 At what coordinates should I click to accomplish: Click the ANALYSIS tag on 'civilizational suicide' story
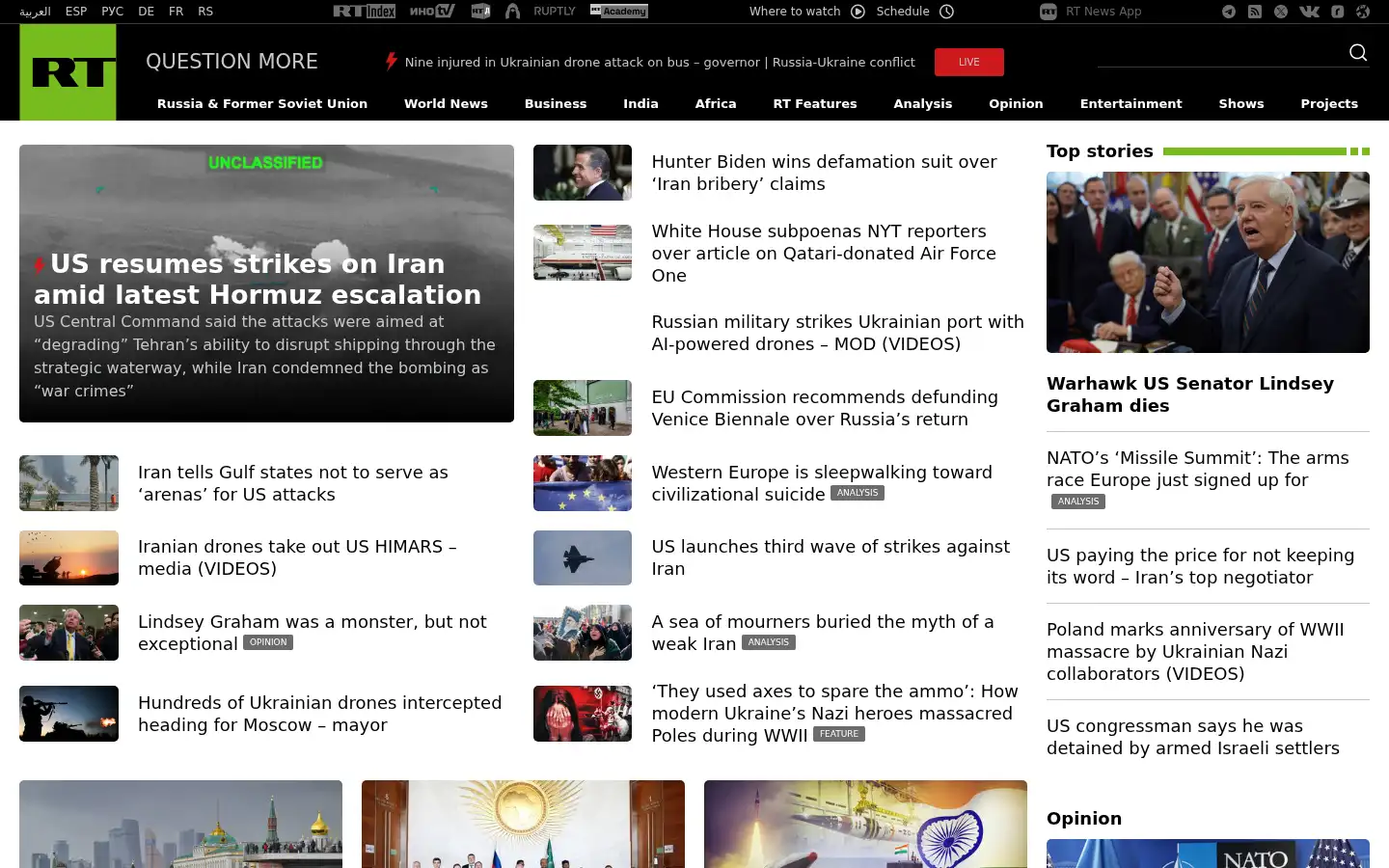[858, 493]
